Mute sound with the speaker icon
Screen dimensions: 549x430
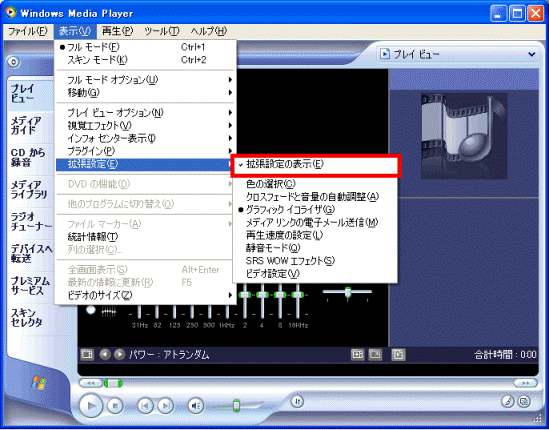[x=196, y=406]
